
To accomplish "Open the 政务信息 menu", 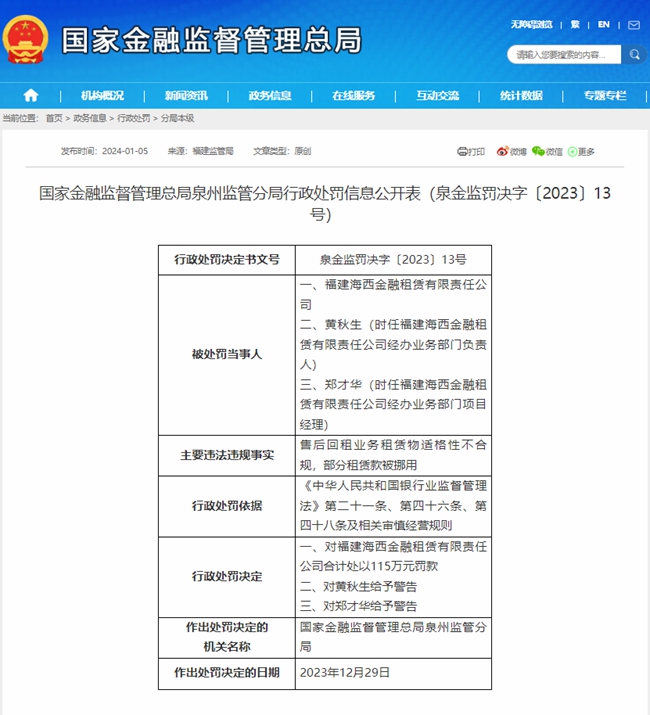I will click(x=270, y=95).
